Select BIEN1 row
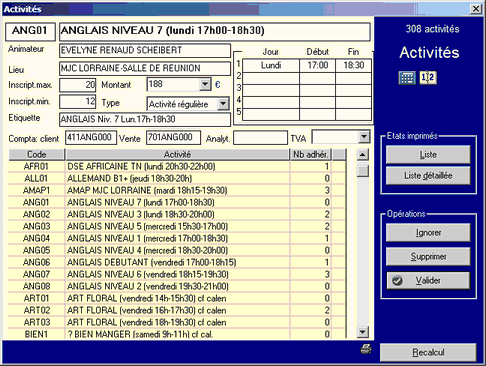Image resolution: width=486 pixels, height=366 pixels. tap(177, 334)
